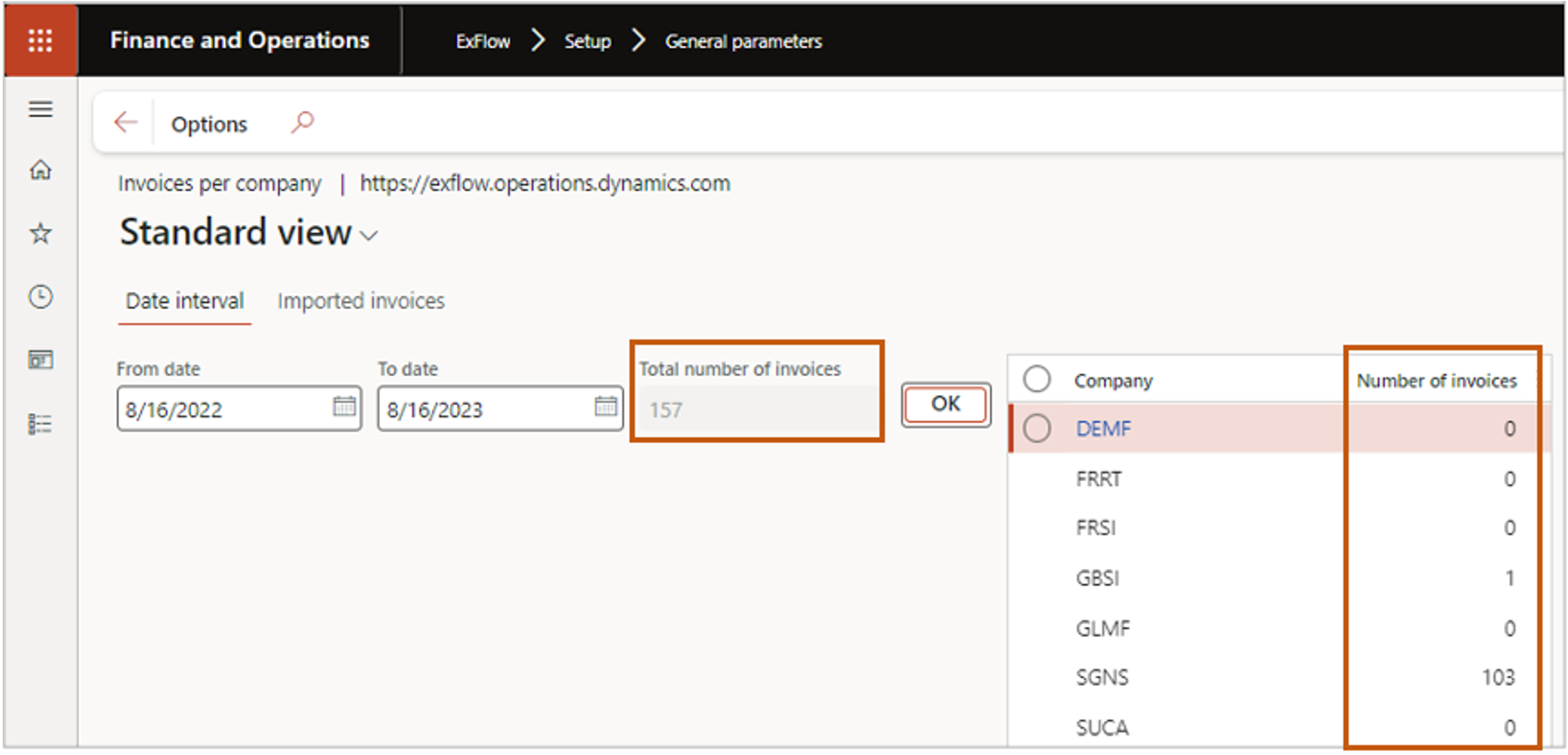Select the DEMF row circle
Screen dimensions: 1568x755
(1037, 429)
